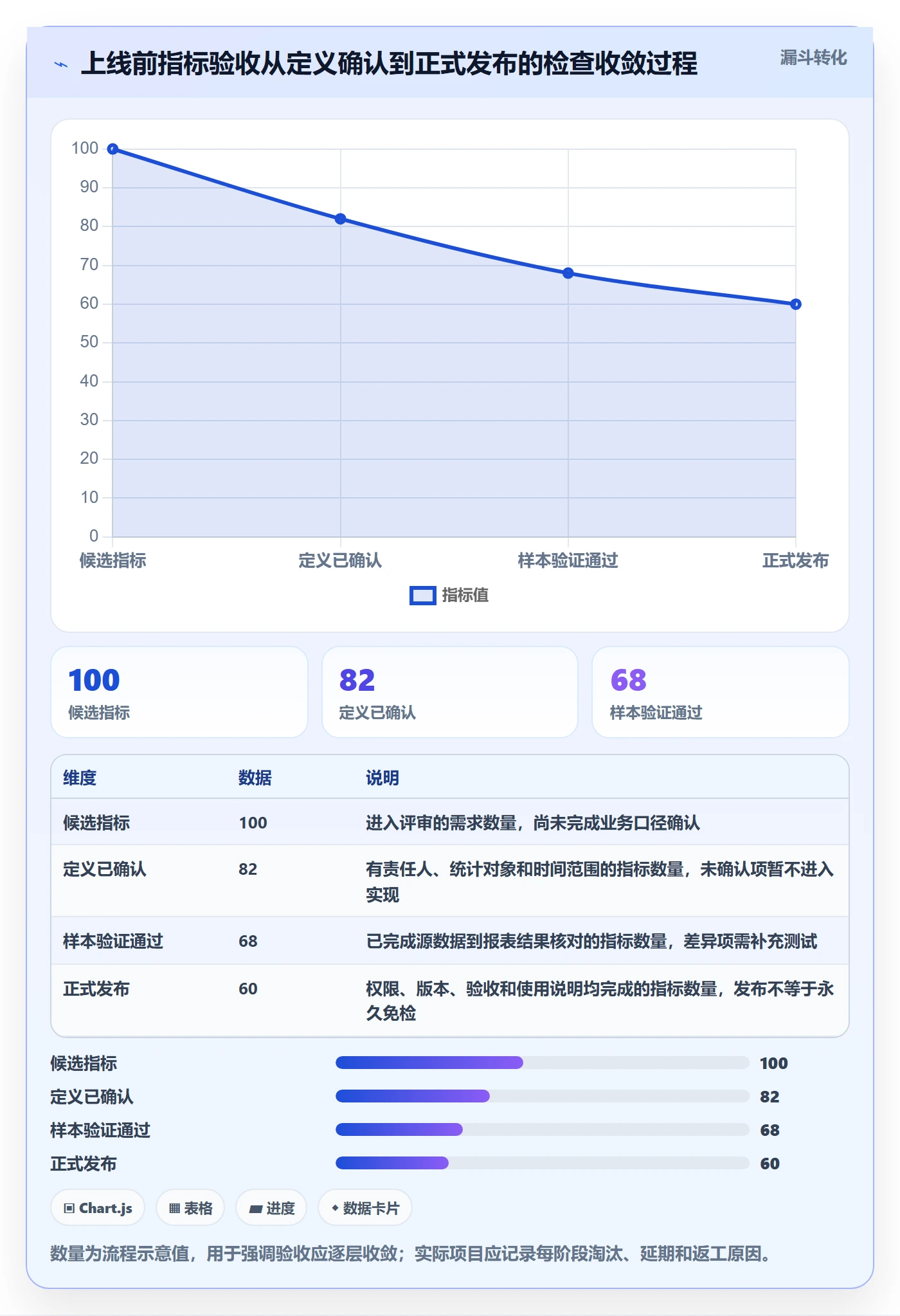Select the 候选指标 table row name
This screenshot has width=900, height=1316.
(96, 823)
